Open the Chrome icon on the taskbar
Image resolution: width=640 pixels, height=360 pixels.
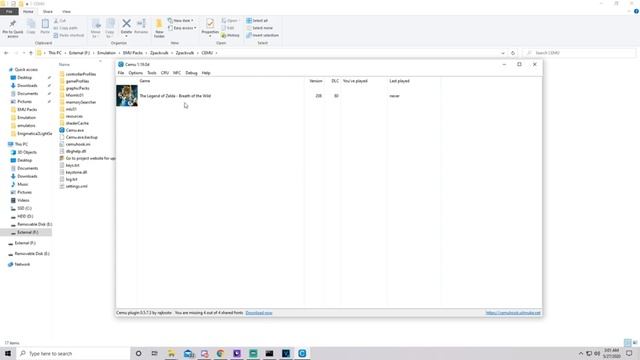point(220,353)
